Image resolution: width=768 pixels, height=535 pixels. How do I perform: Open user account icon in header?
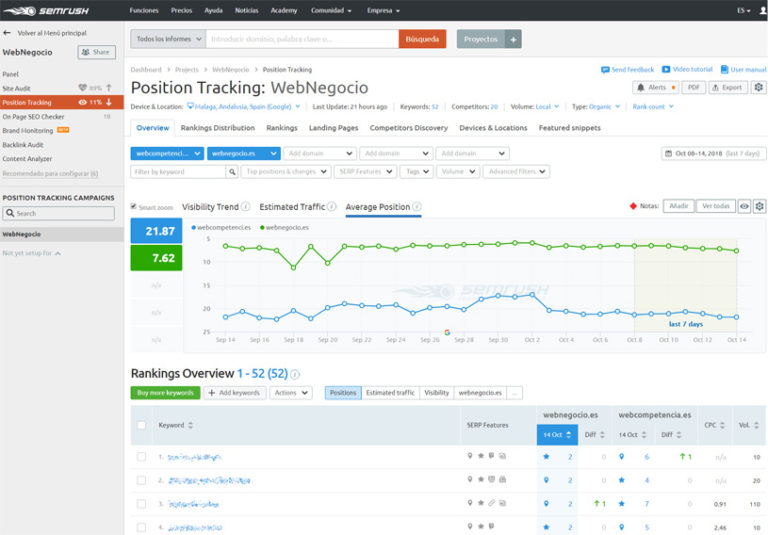[x=763, y=10]
